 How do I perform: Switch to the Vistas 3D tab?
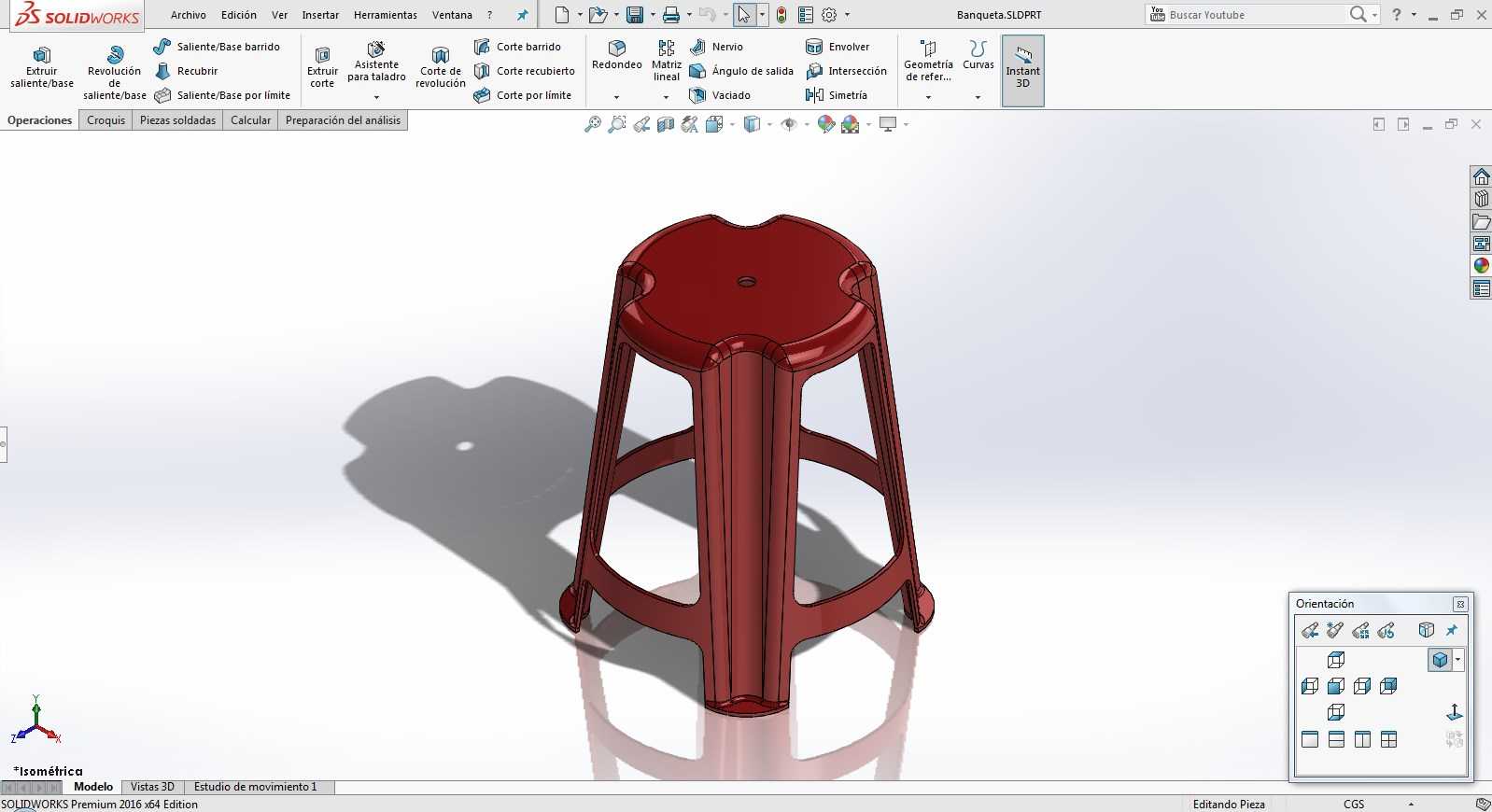153,787
